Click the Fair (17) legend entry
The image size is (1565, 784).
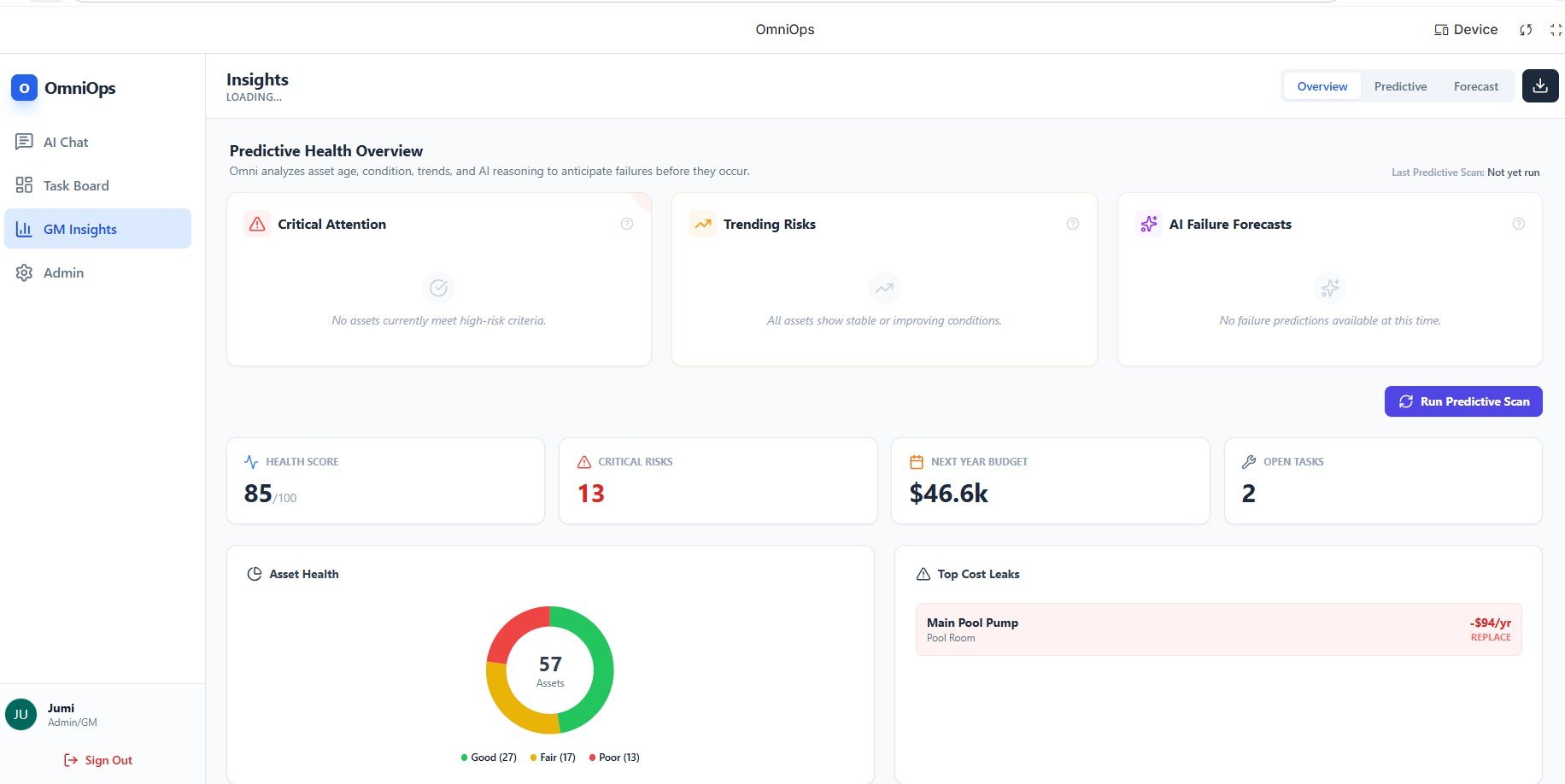[x=553, y=758]
